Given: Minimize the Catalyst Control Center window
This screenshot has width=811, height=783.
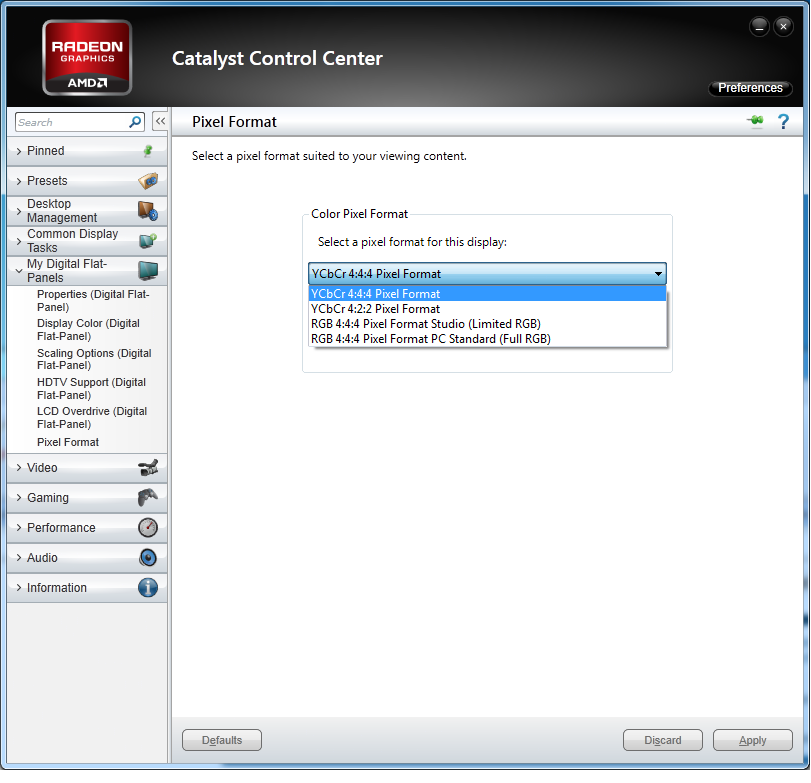Looking at the screenshot, I should 759,27.
